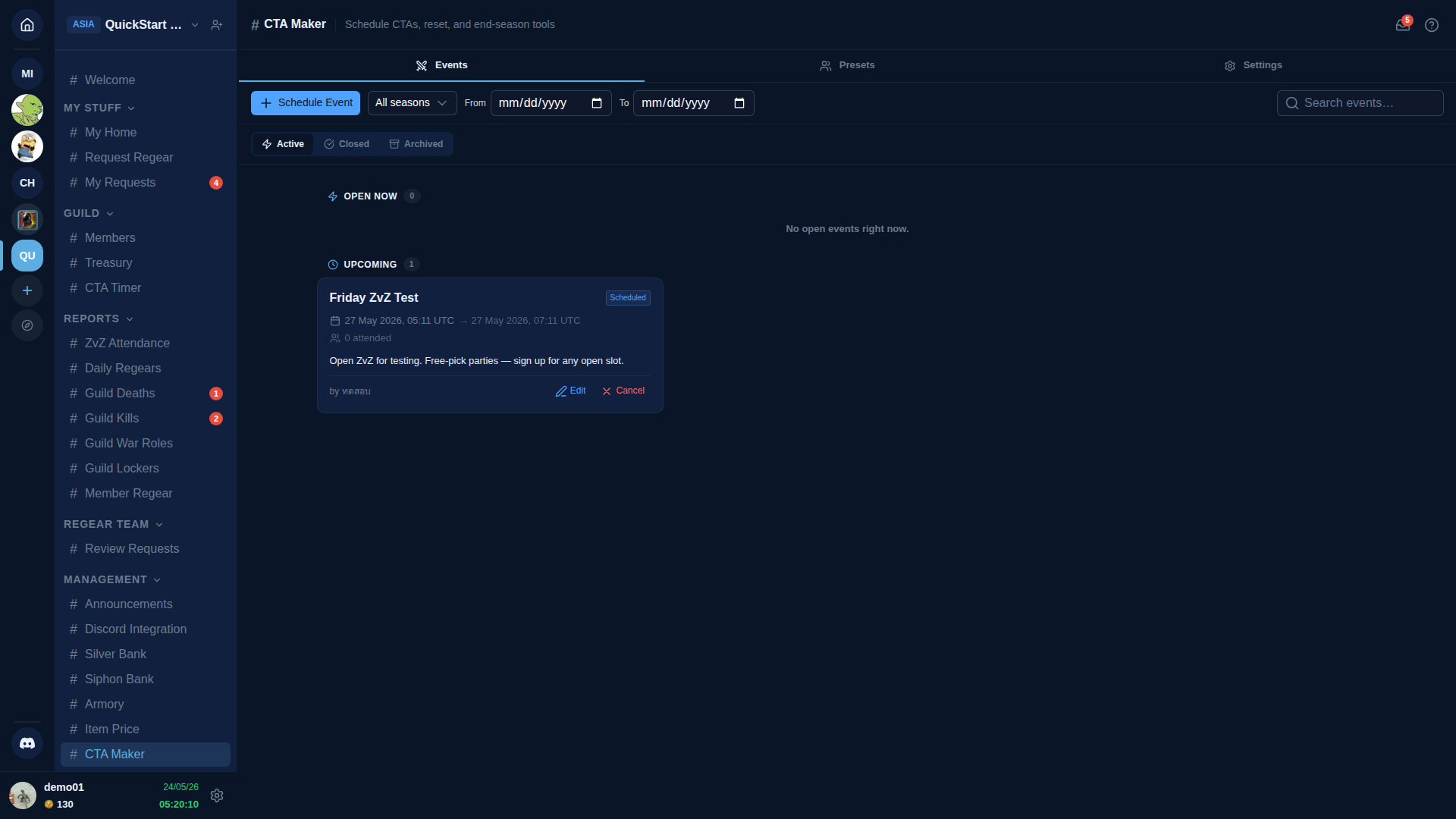The image size is (1456, 819).
Task: Open ZvZ Attendance report
Action: [146, 344]
